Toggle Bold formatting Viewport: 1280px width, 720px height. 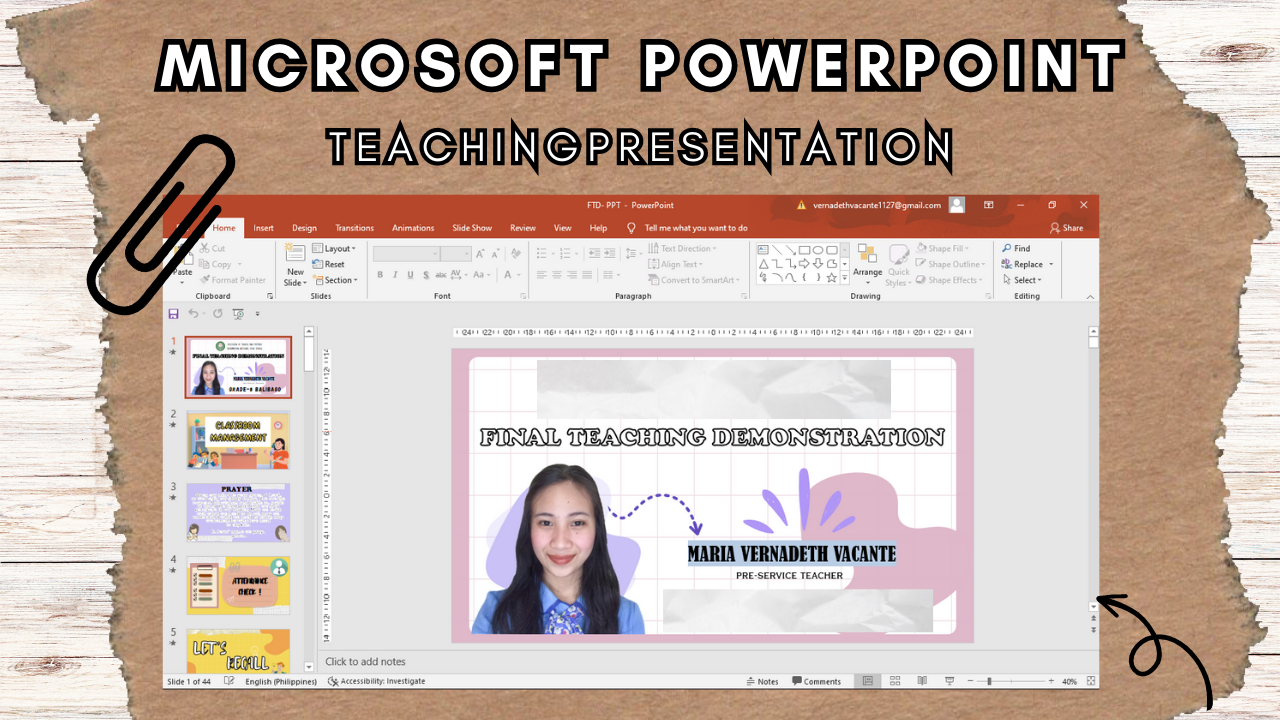tap(380, 275)
